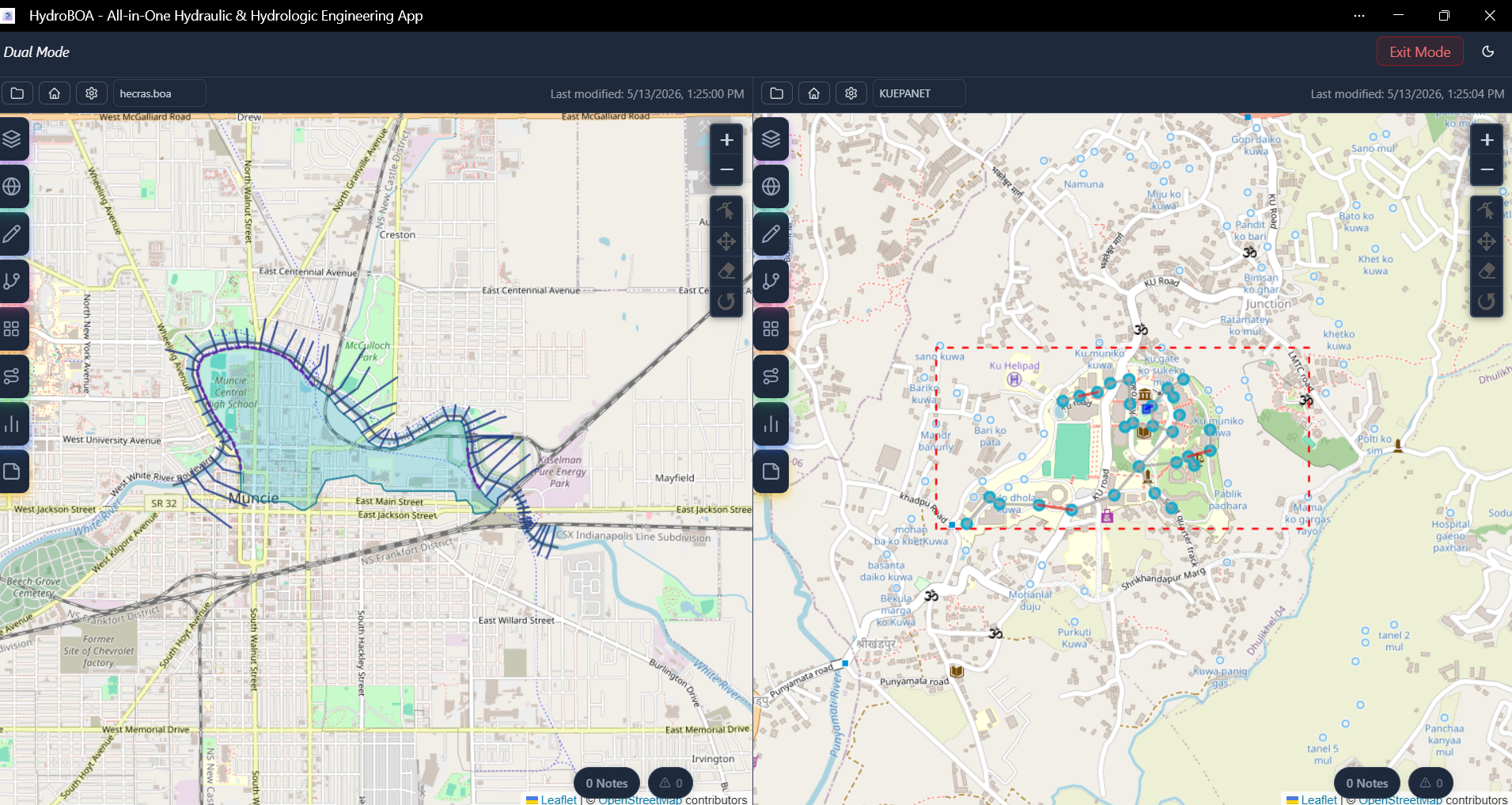Click the Exit Mode button
Image resolution: width=1512 pixels, height=805 pixels.
point(1420,51)
